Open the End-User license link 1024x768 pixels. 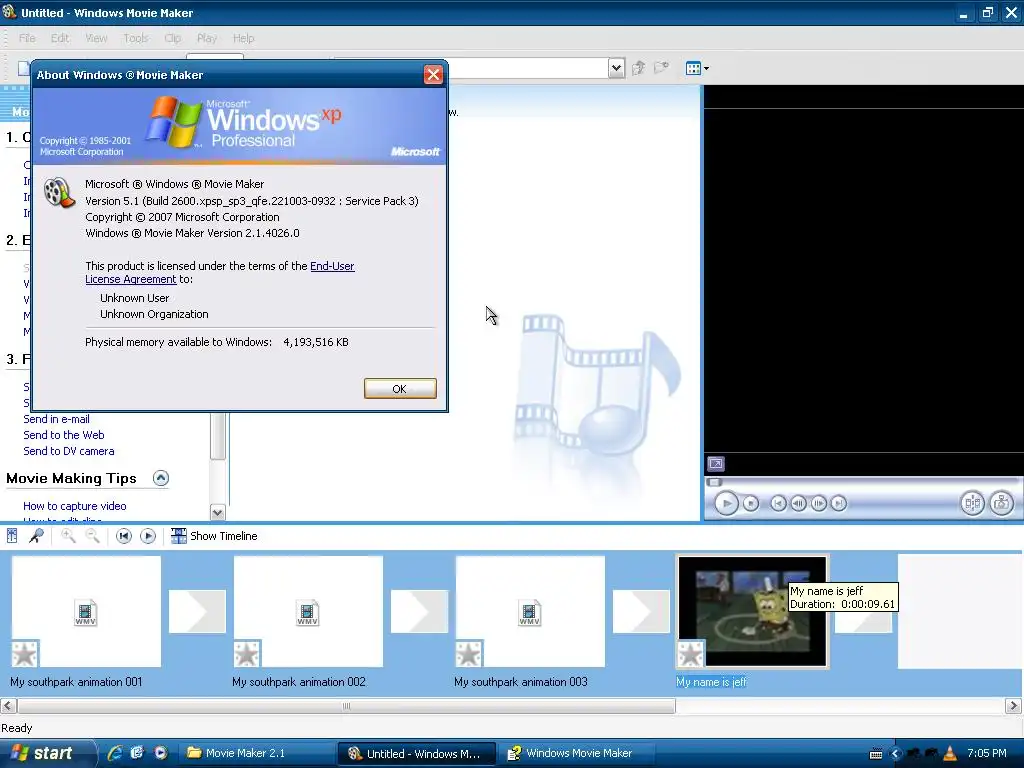click(x=332, y=266)
